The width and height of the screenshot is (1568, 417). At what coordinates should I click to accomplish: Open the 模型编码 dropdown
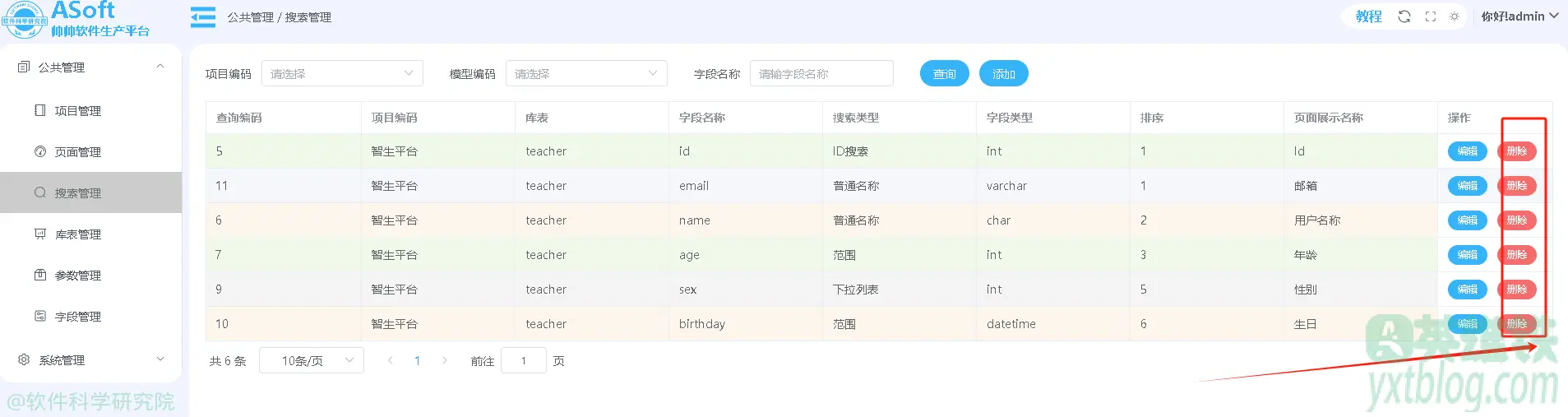586,73
